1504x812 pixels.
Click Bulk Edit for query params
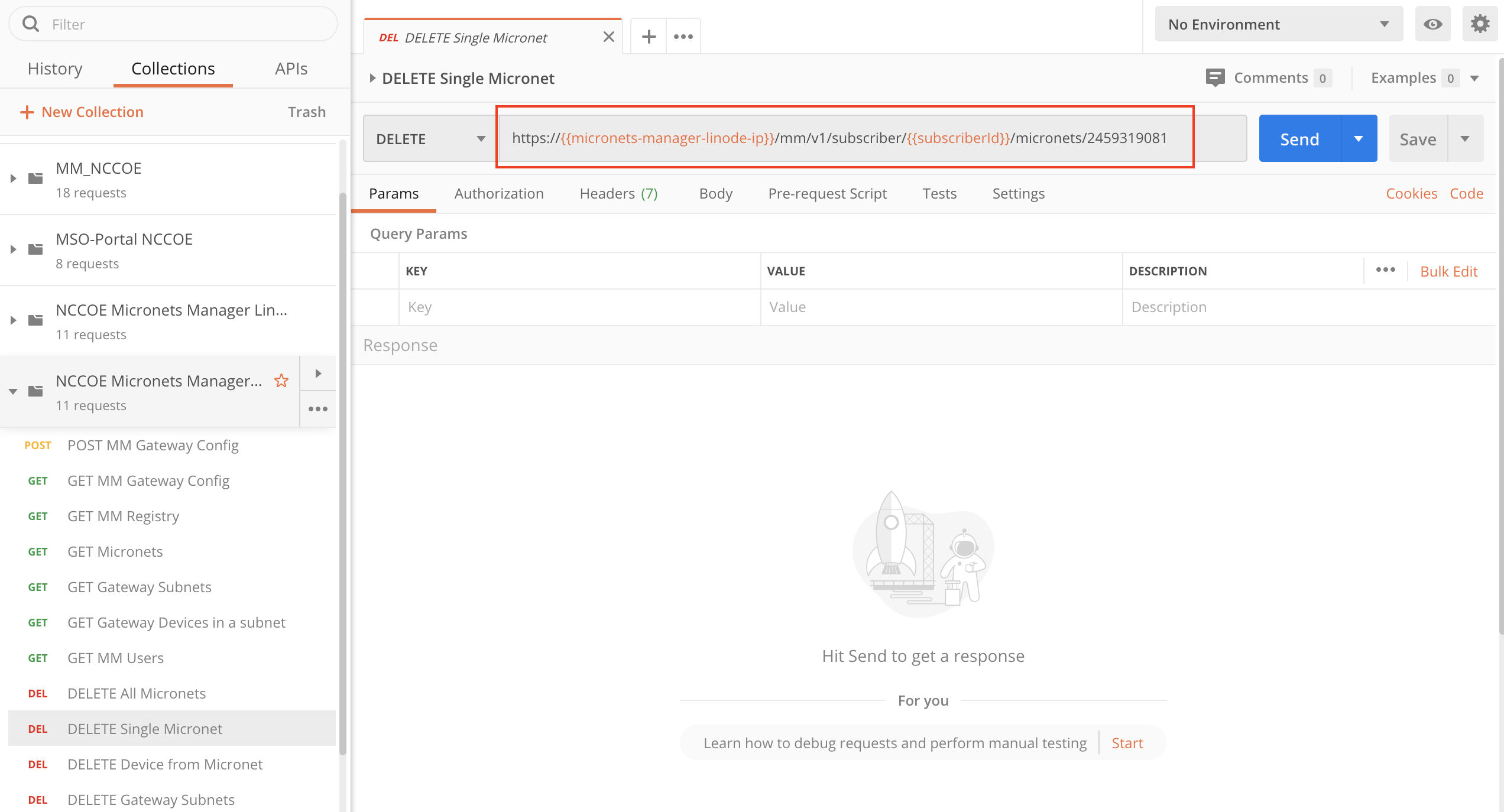pos(1448,271)
